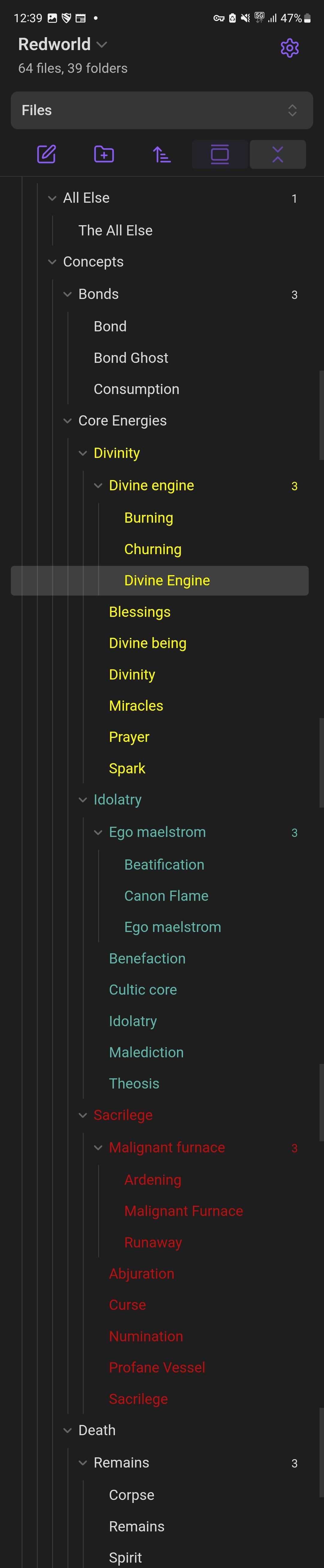Collapse the Divine engine folder
This screenshot has width=324, height=1568.
(x=98, y=486)
